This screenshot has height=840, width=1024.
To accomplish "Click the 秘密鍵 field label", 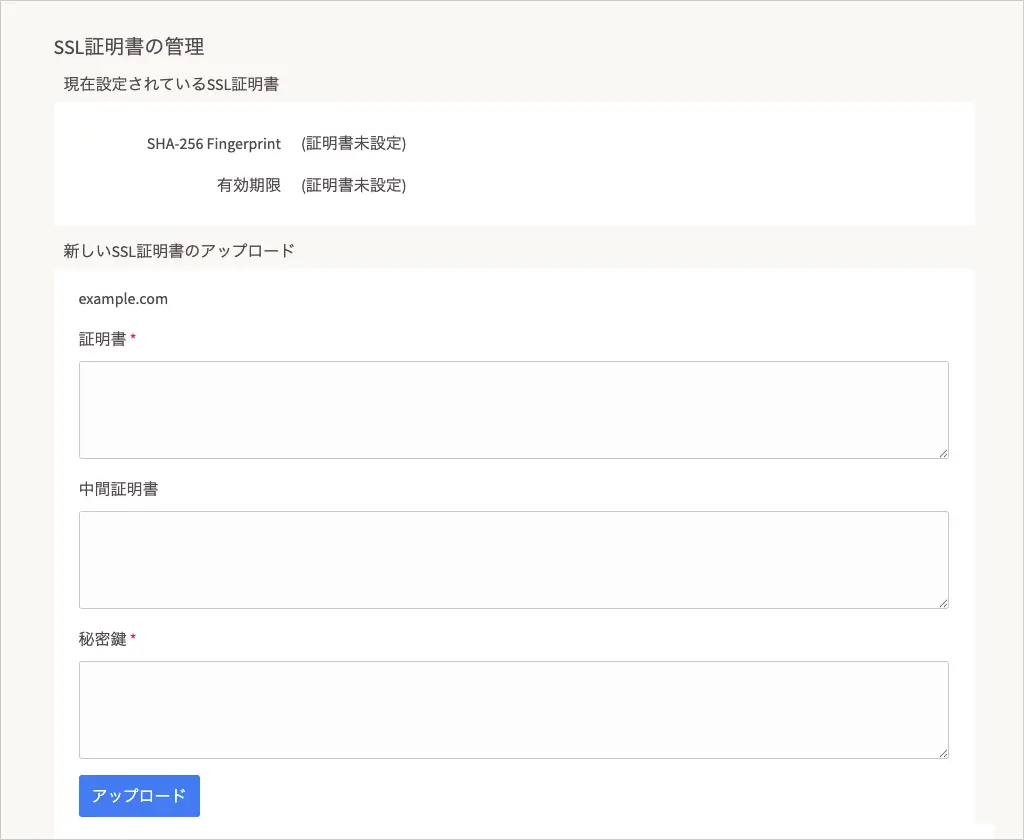I will point(103,639).
